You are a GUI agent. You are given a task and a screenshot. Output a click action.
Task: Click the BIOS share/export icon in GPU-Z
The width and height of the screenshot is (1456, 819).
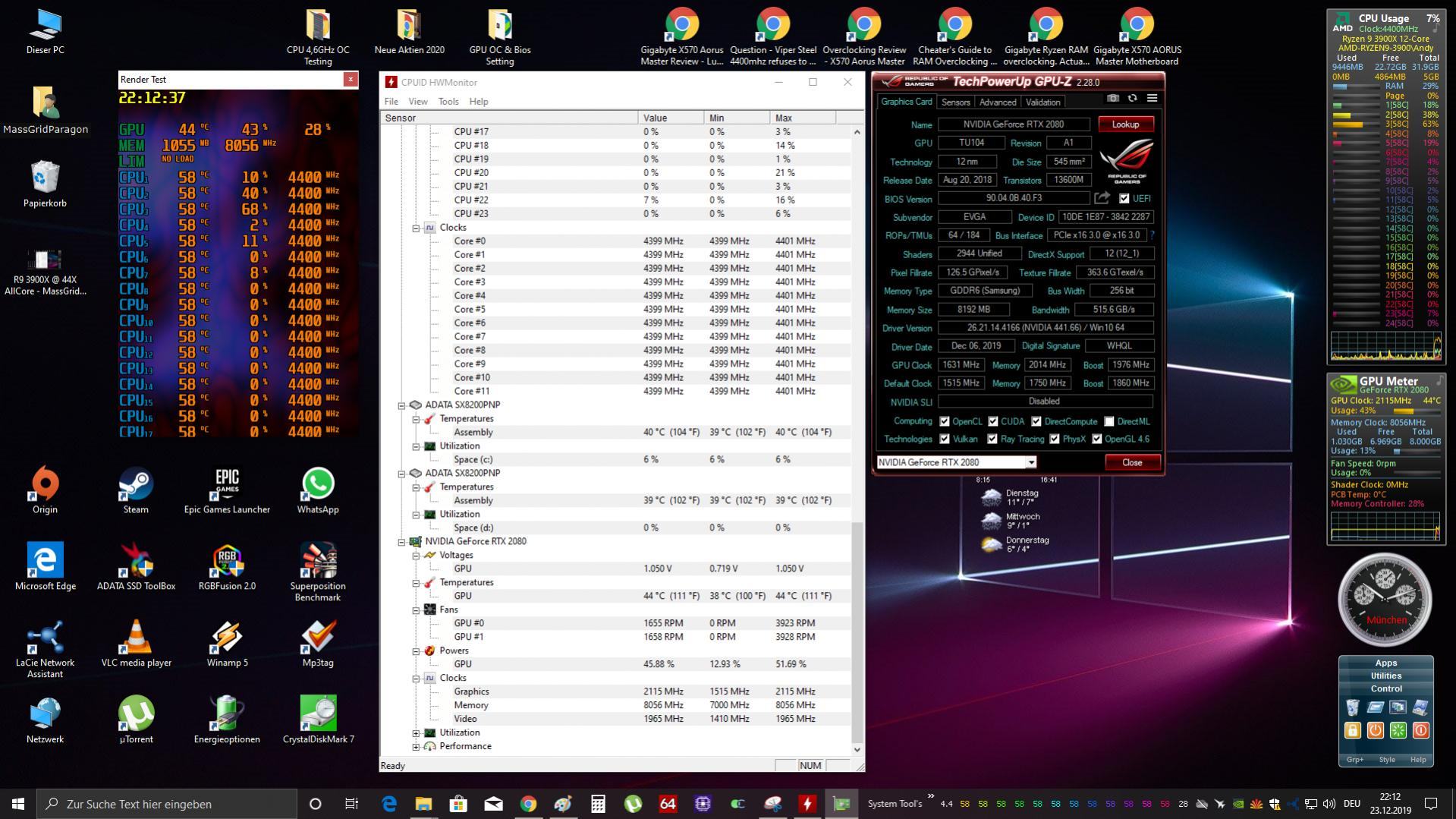[x=1102, y=198]
